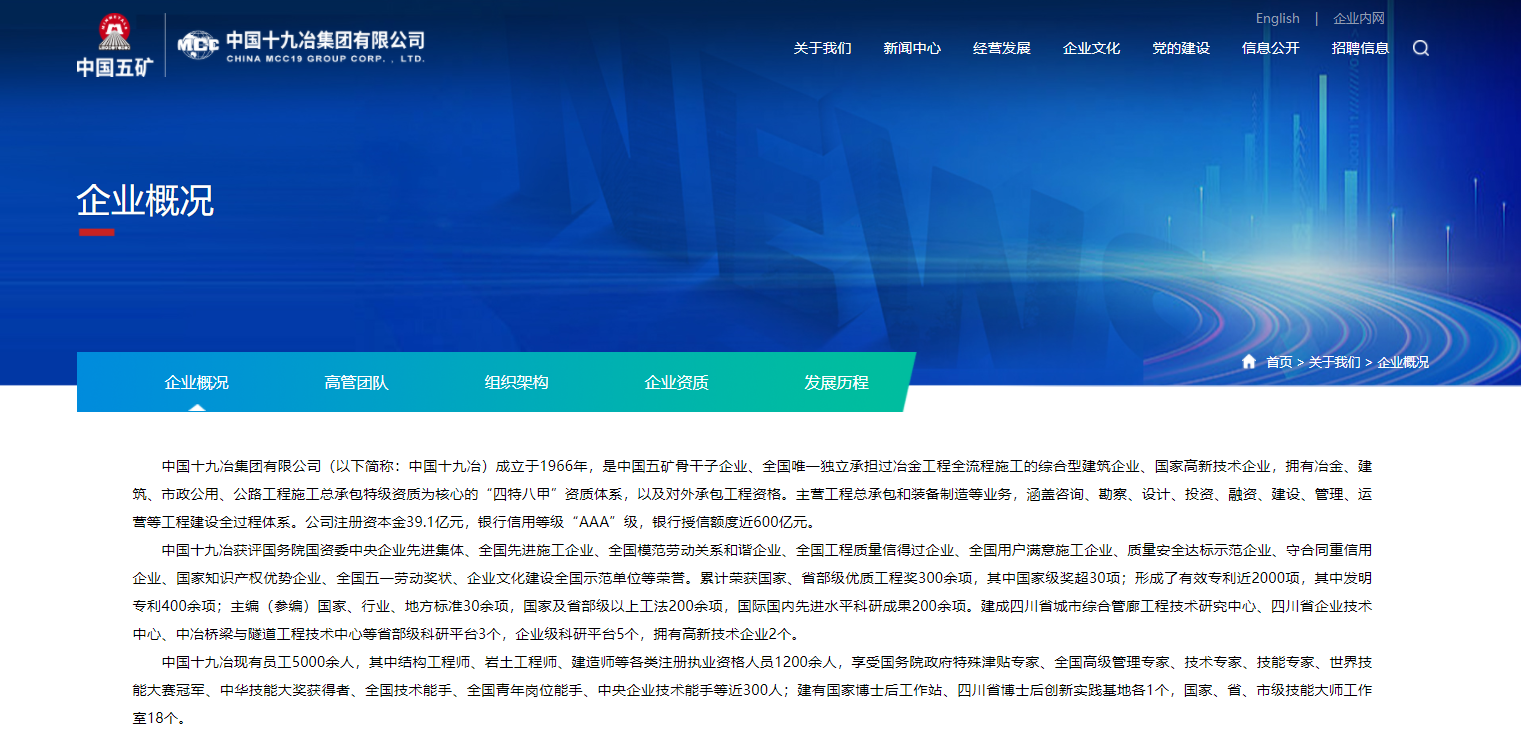Click the search magnifier icon
Screen dimensions: 1540x731
[1420, 48]
